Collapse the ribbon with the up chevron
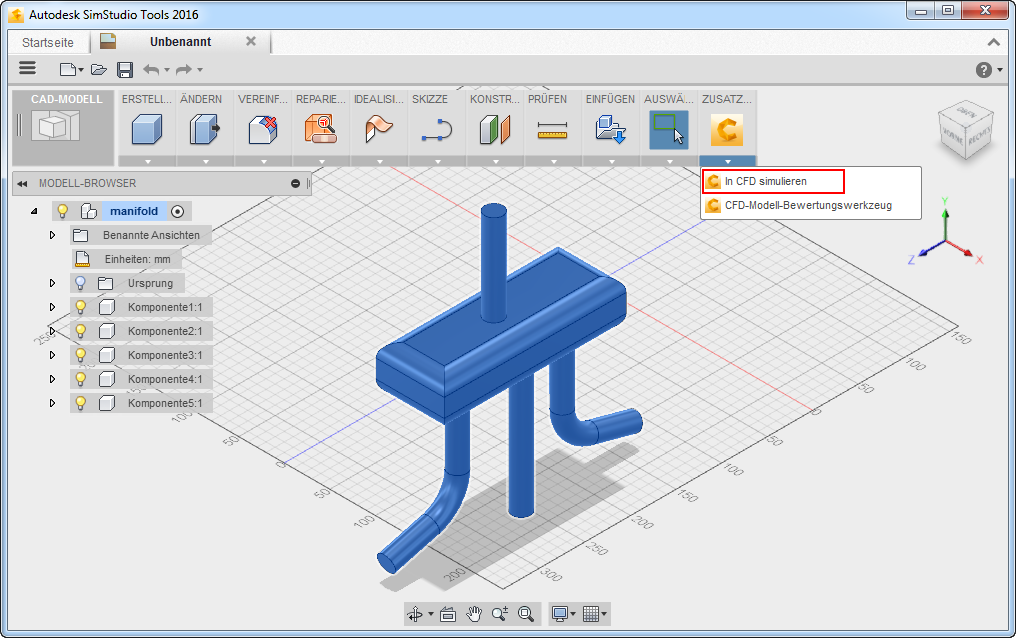The height and width of the screenshot is (638, 1016). point(993,42)
